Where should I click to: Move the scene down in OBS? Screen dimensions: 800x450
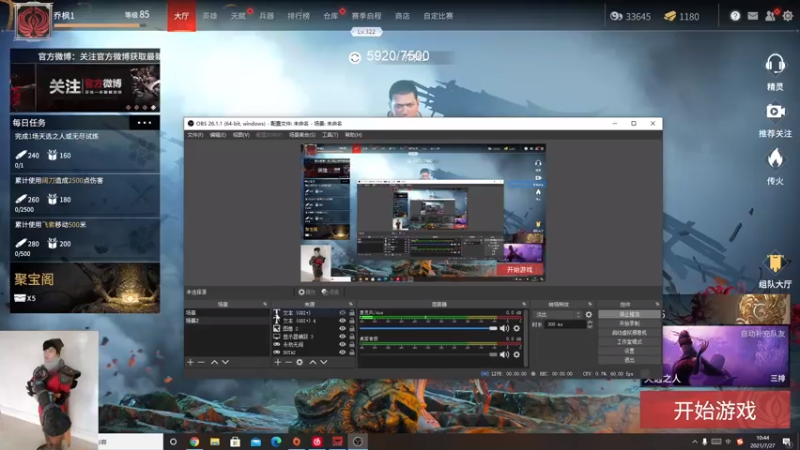click(225, 362)
